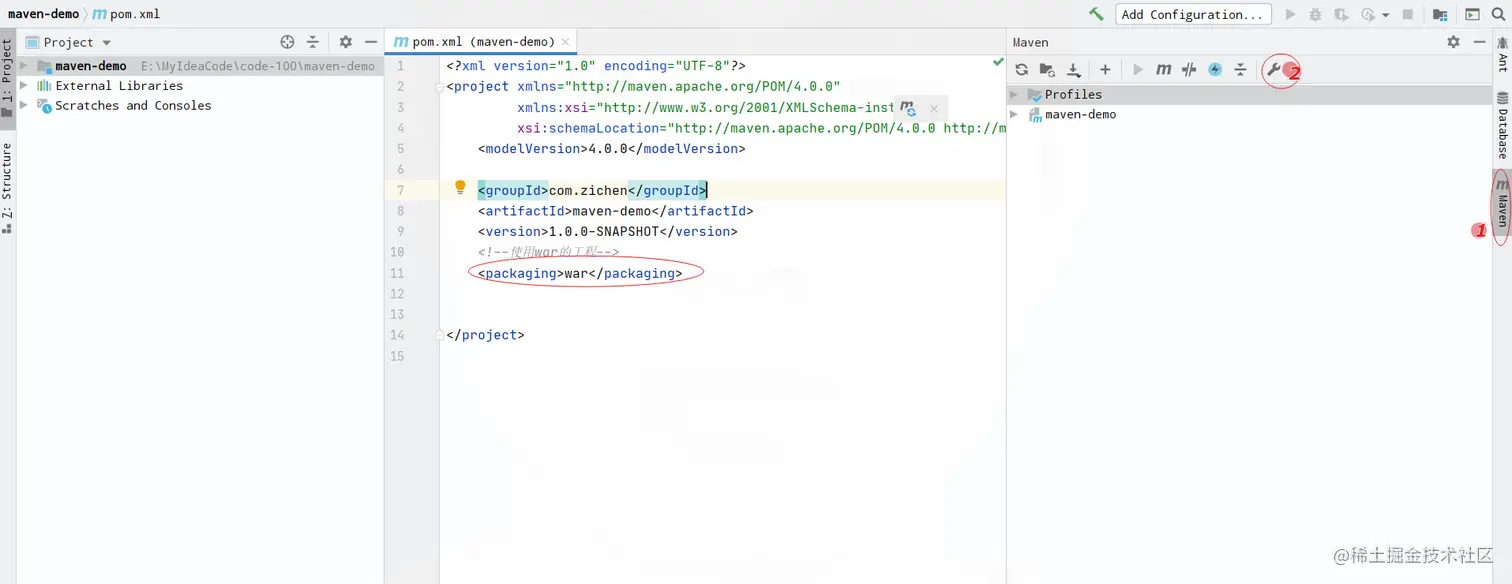
Task: Click Reimport All Maven Projects icon
Action: coord(1021,69)
